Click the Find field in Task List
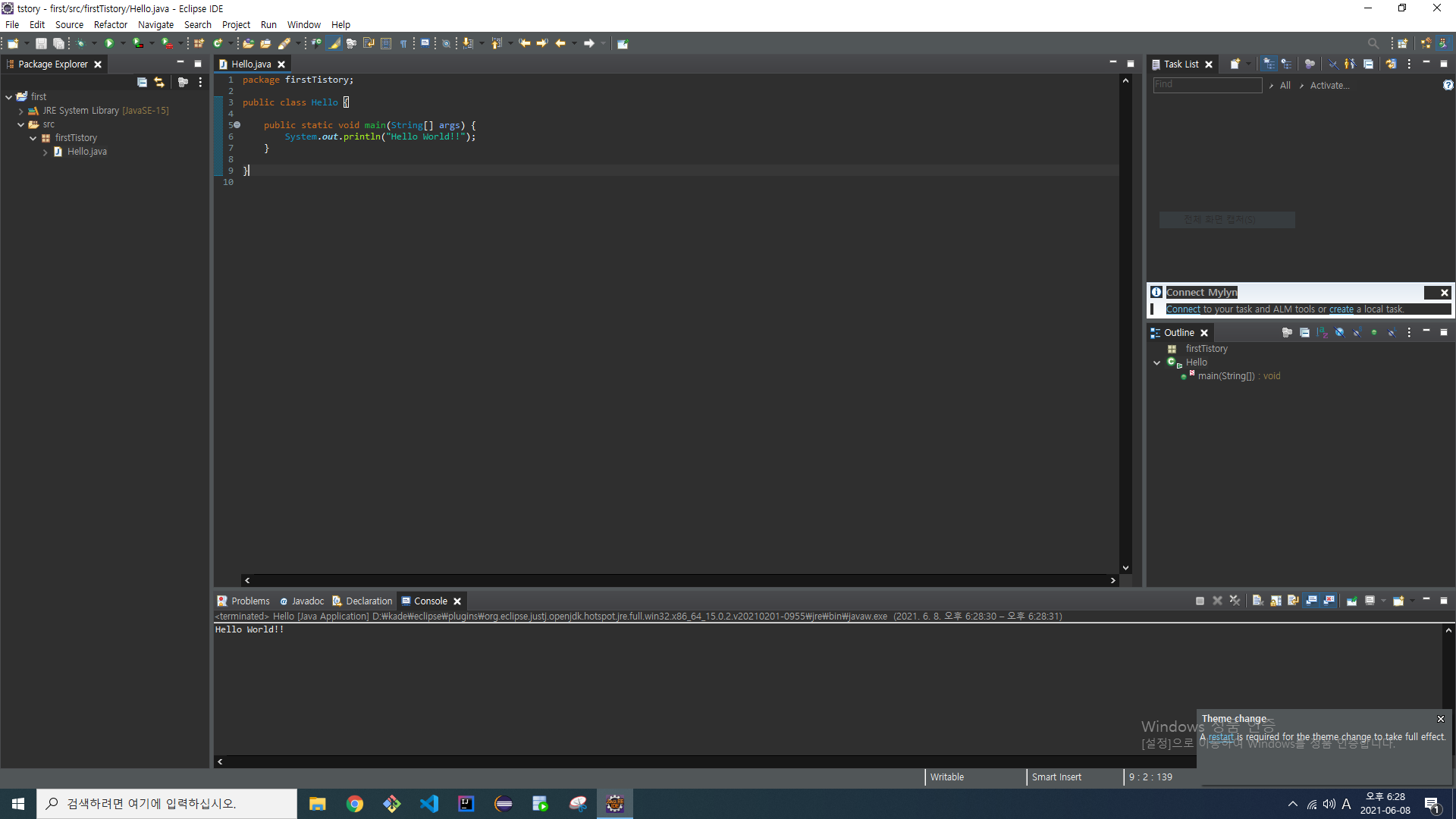The height and width of the screenshot is (819, 1456). (1207, 85)
